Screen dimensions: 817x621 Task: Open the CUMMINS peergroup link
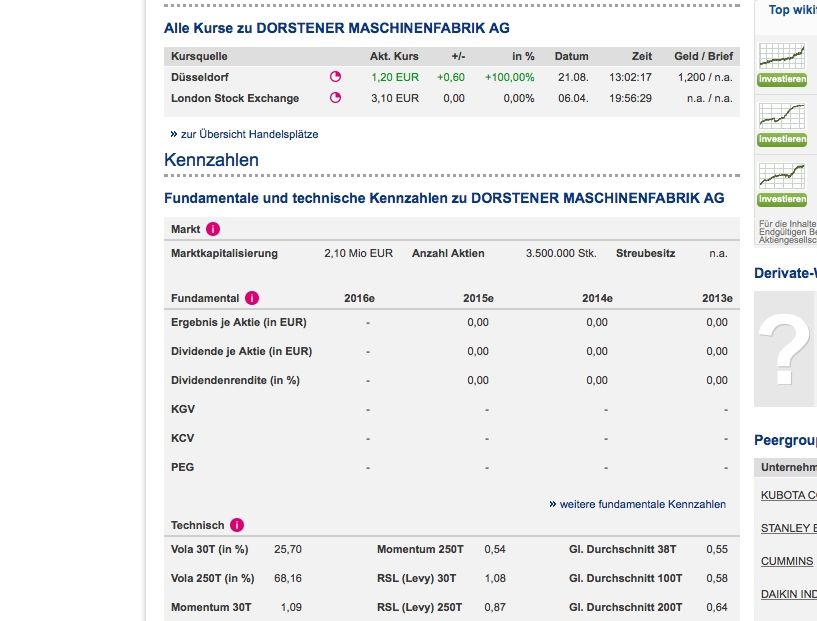(x=786, y=561)
